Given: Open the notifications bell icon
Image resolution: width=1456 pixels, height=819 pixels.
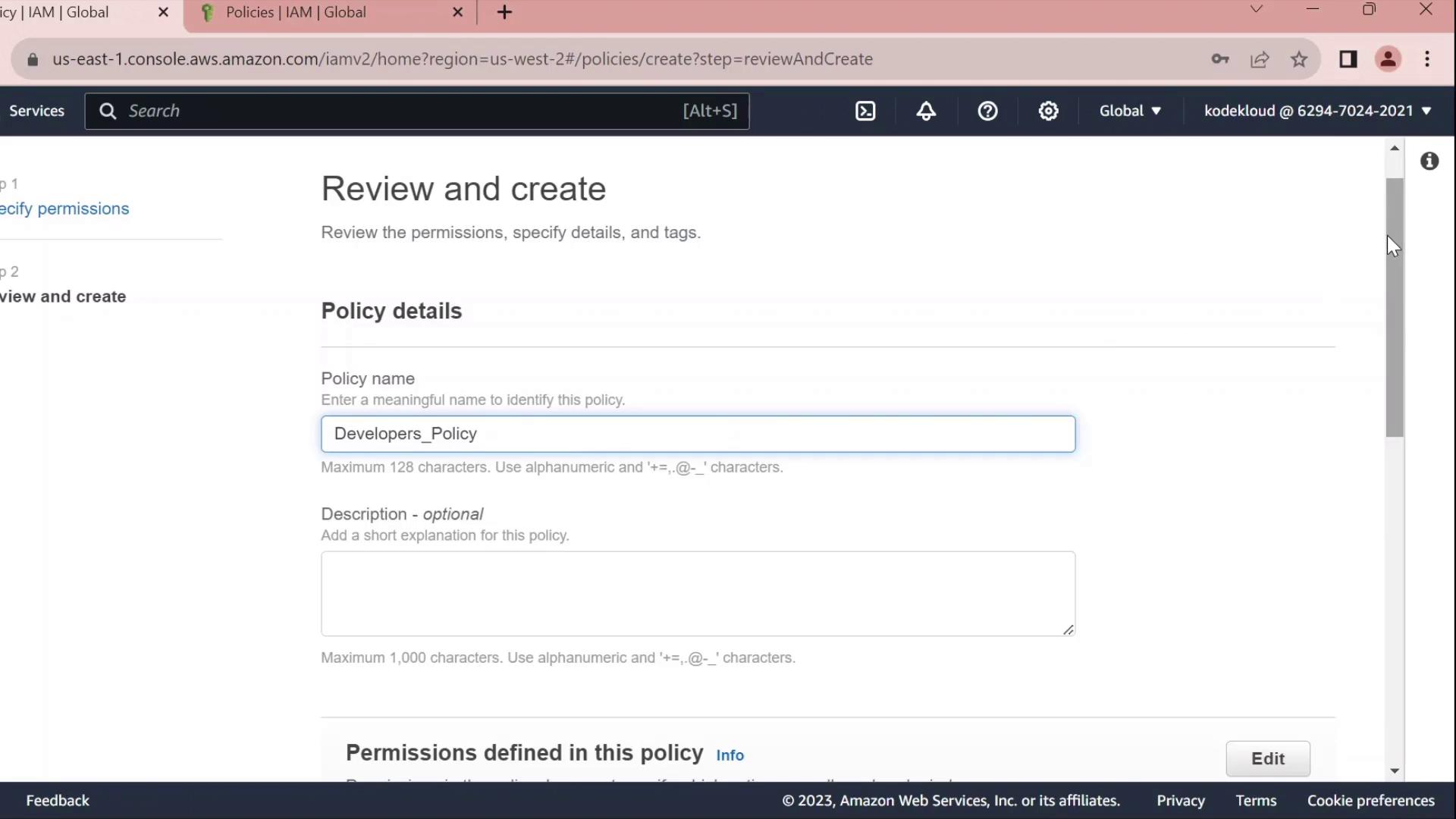Looking at the screenshot, I should [x=926, y=111].
